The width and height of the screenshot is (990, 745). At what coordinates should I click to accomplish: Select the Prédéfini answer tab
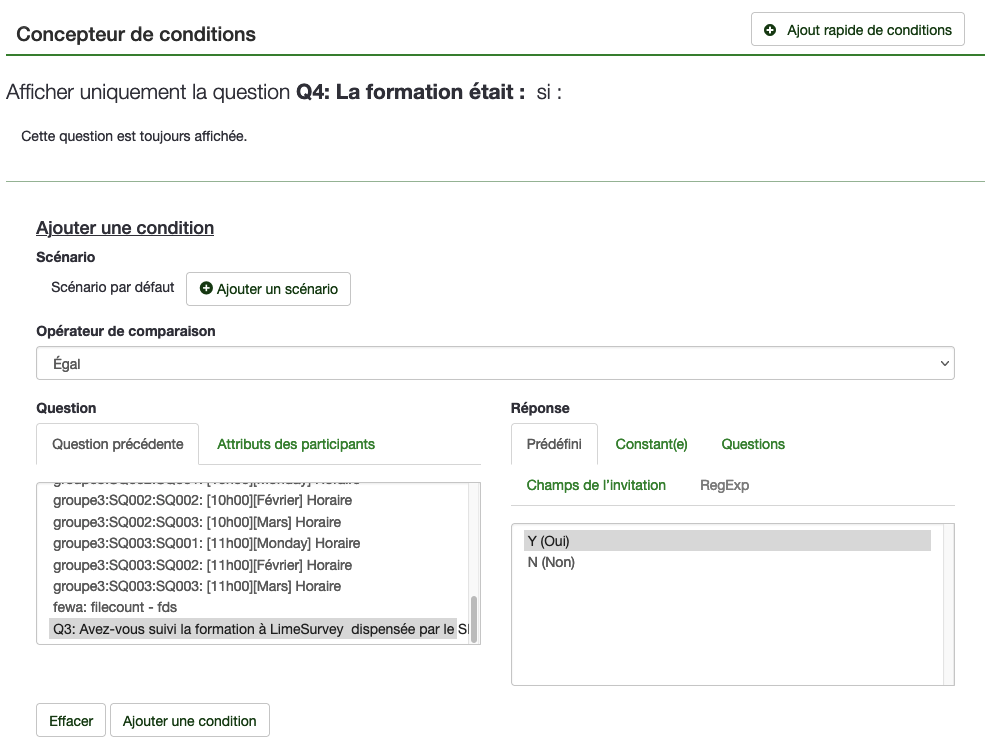[x=554, y=444]
